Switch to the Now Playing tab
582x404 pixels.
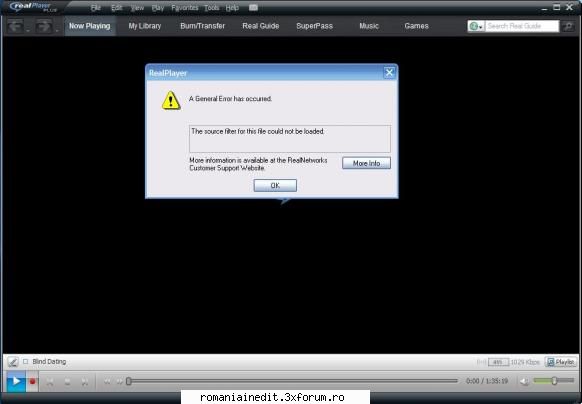pyautogui.click(x=90, y=26)
